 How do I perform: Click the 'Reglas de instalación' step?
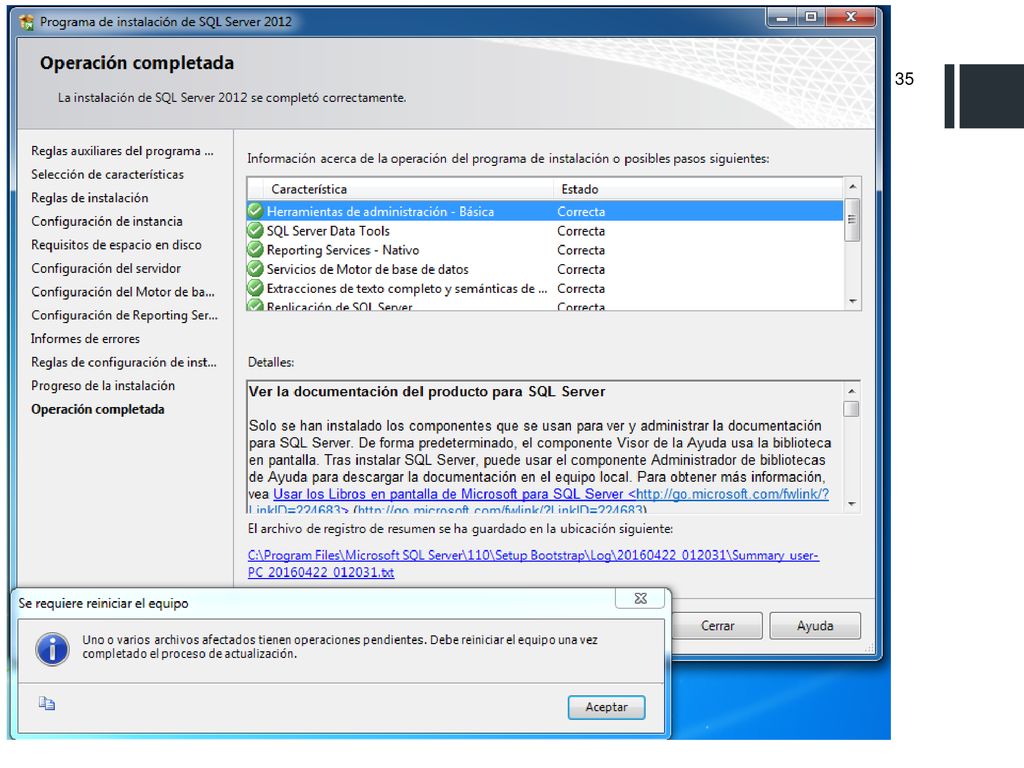(89, 198)
